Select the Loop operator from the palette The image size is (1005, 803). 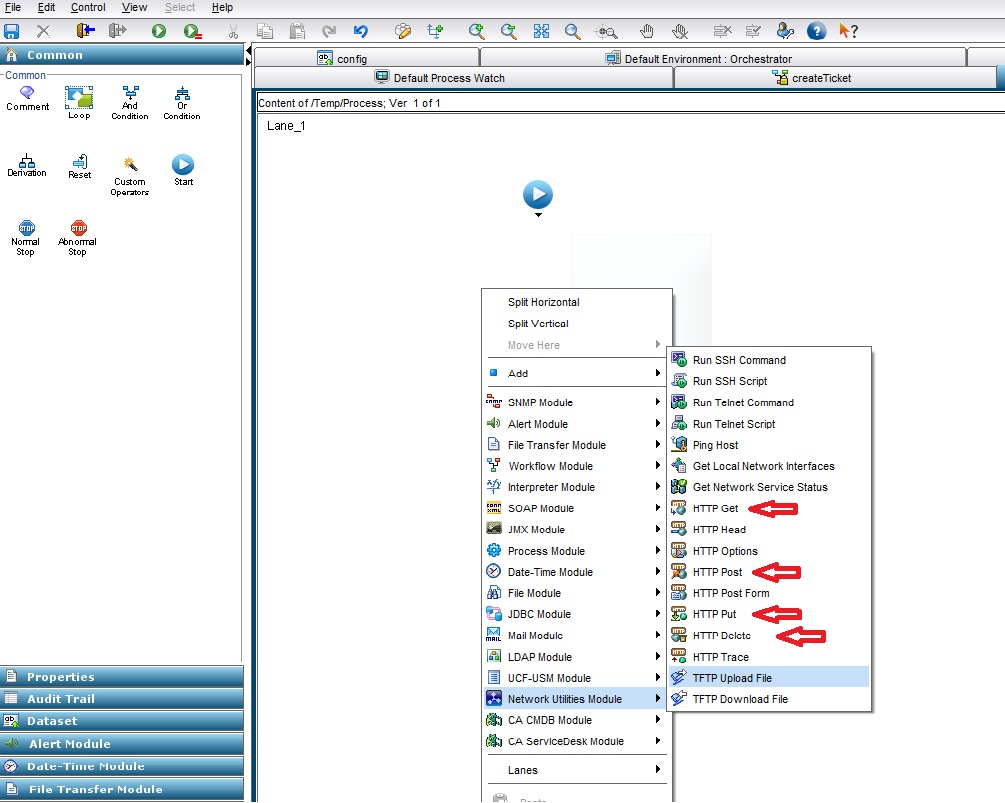coord(80,98)
